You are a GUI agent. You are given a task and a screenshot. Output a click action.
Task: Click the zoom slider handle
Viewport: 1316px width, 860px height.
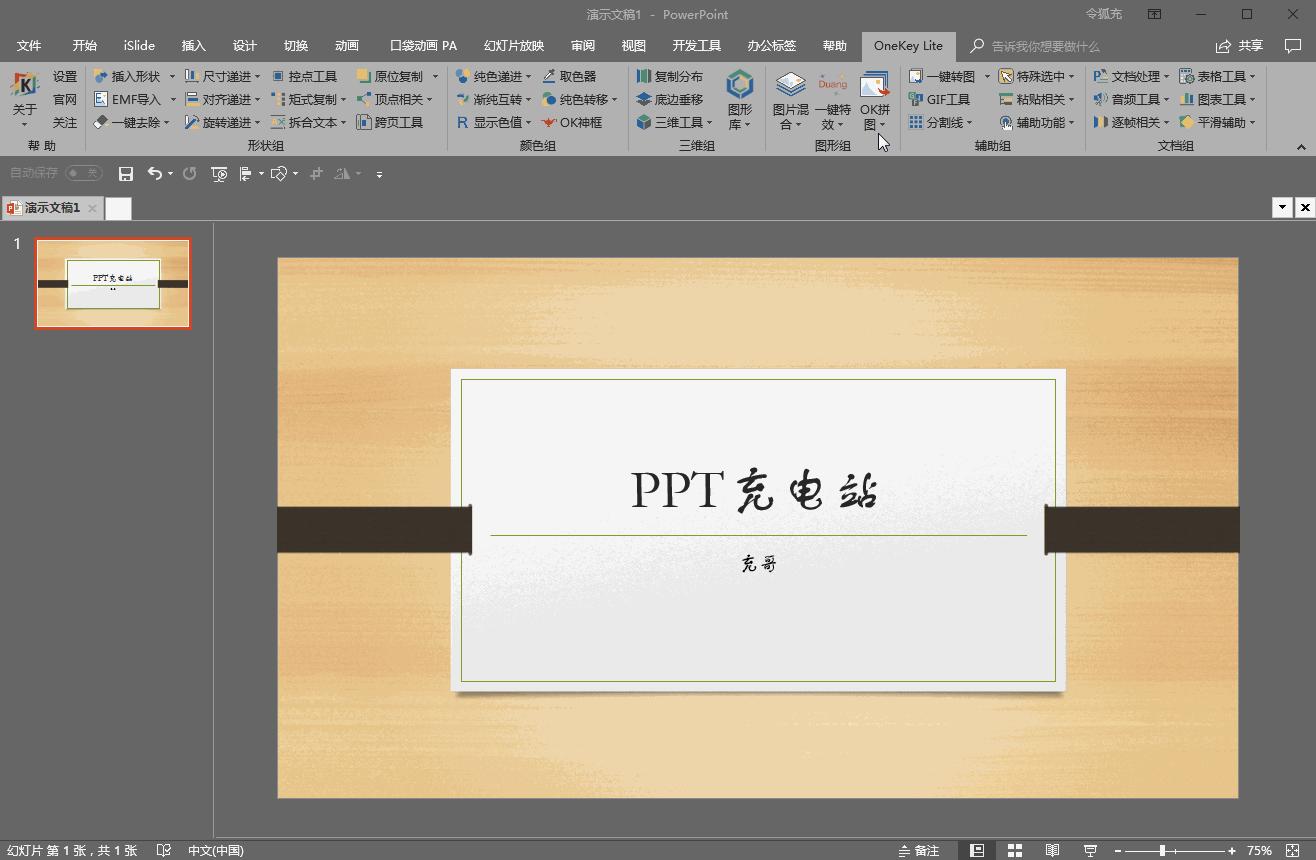(1162, 850)
